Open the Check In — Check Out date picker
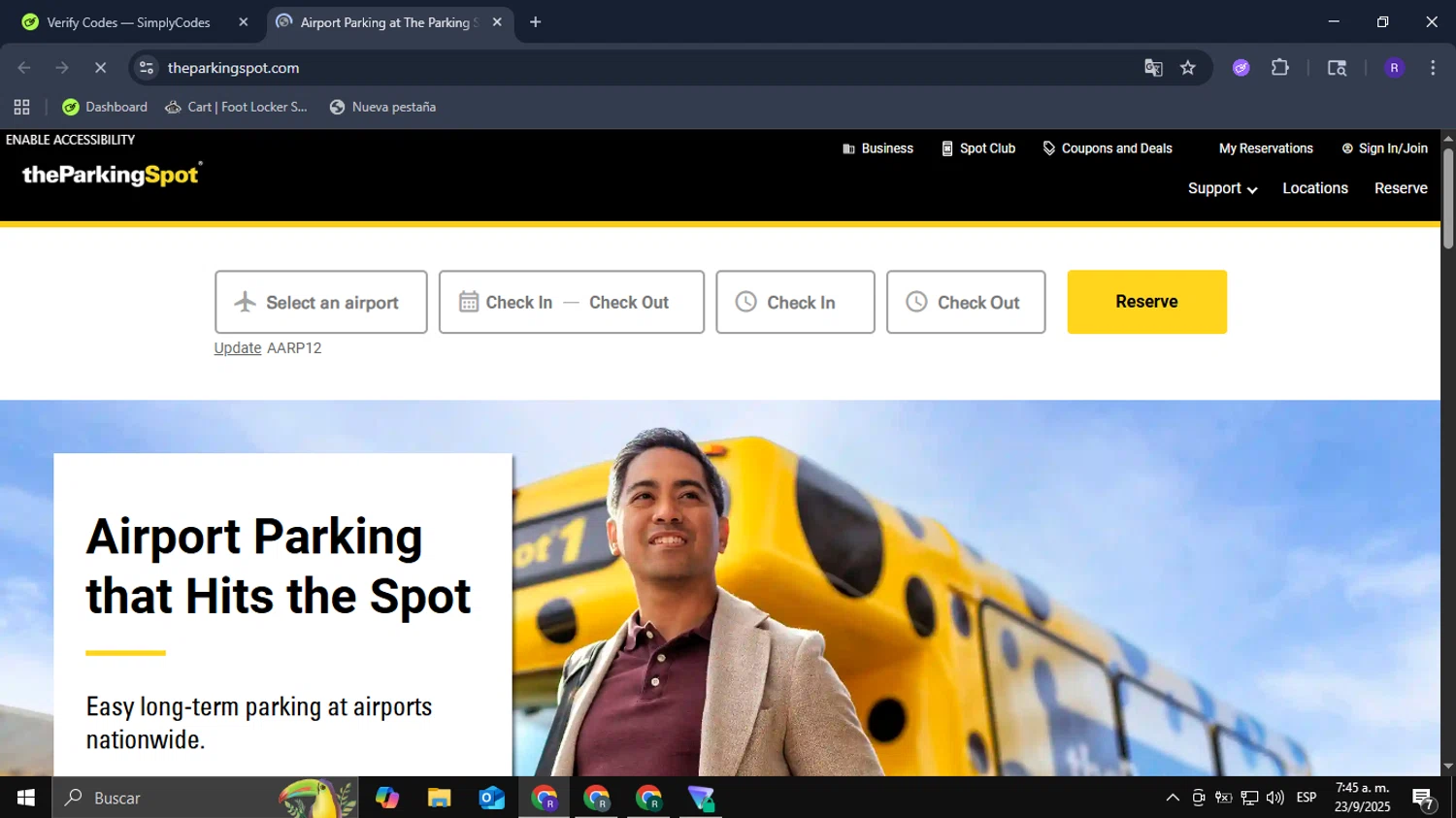 (572, 302)
